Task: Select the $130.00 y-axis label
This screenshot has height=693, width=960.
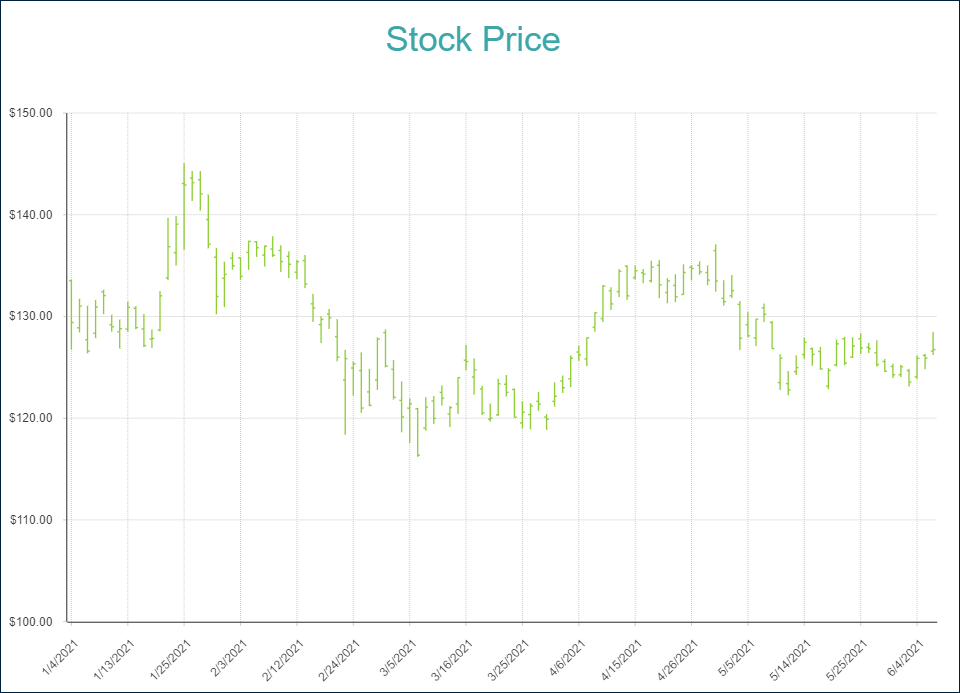Action: point(30,316)
